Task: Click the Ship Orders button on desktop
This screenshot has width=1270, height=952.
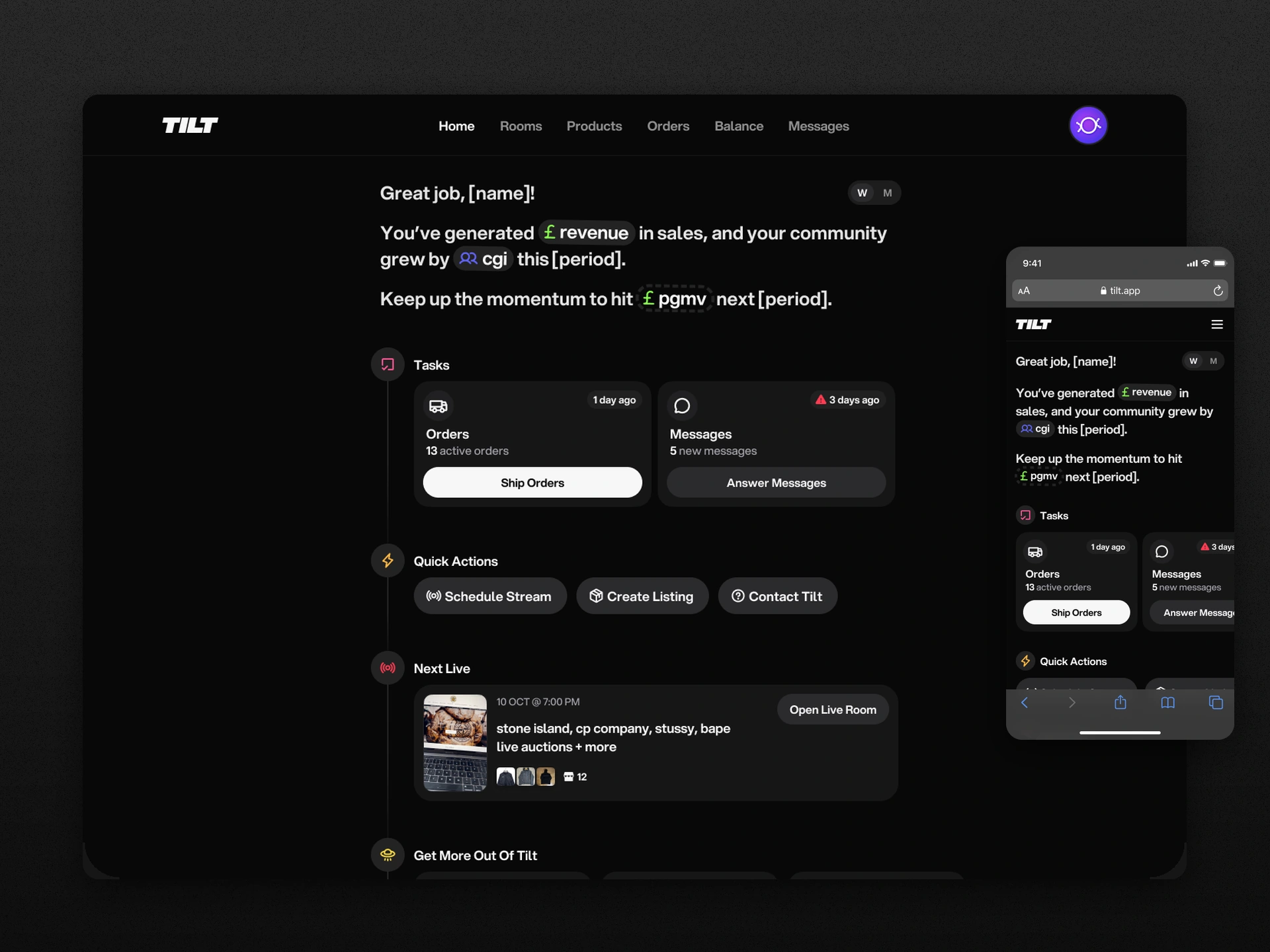Action: point(532,483)
